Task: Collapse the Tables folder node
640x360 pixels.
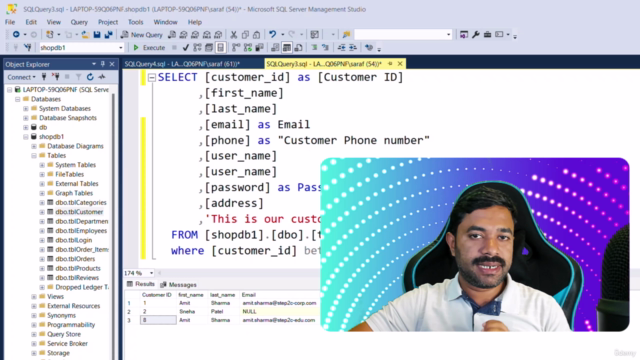Action: pyautogui.click(x=34, y=156)
